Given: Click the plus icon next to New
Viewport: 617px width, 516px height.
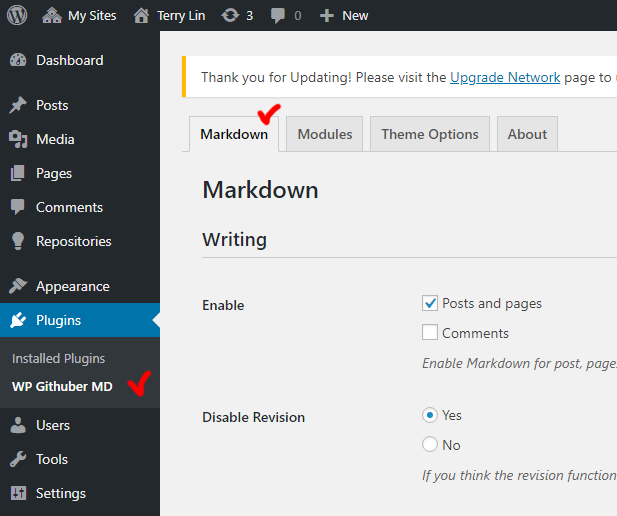Looking at the screenshot, I should click(327, 16).
